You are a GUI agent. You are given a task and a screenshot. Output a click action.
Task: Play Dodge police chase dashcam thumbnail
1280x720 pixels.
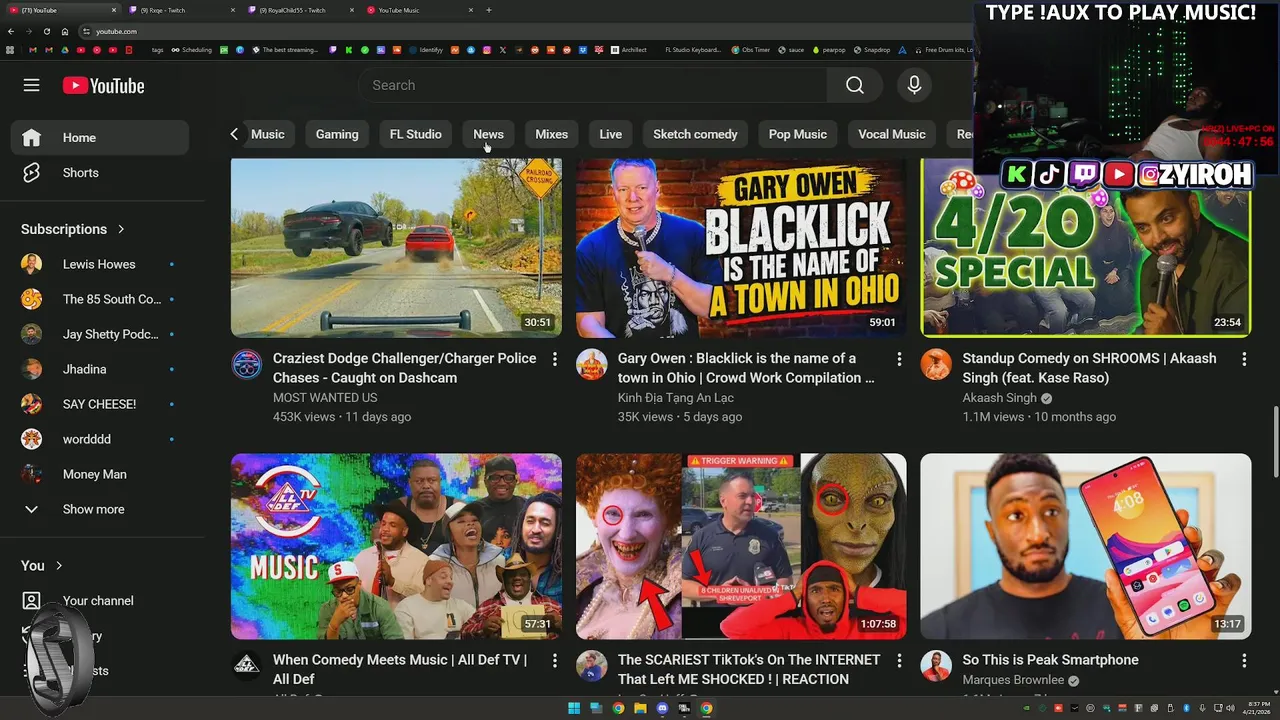(x=396, y=247)
